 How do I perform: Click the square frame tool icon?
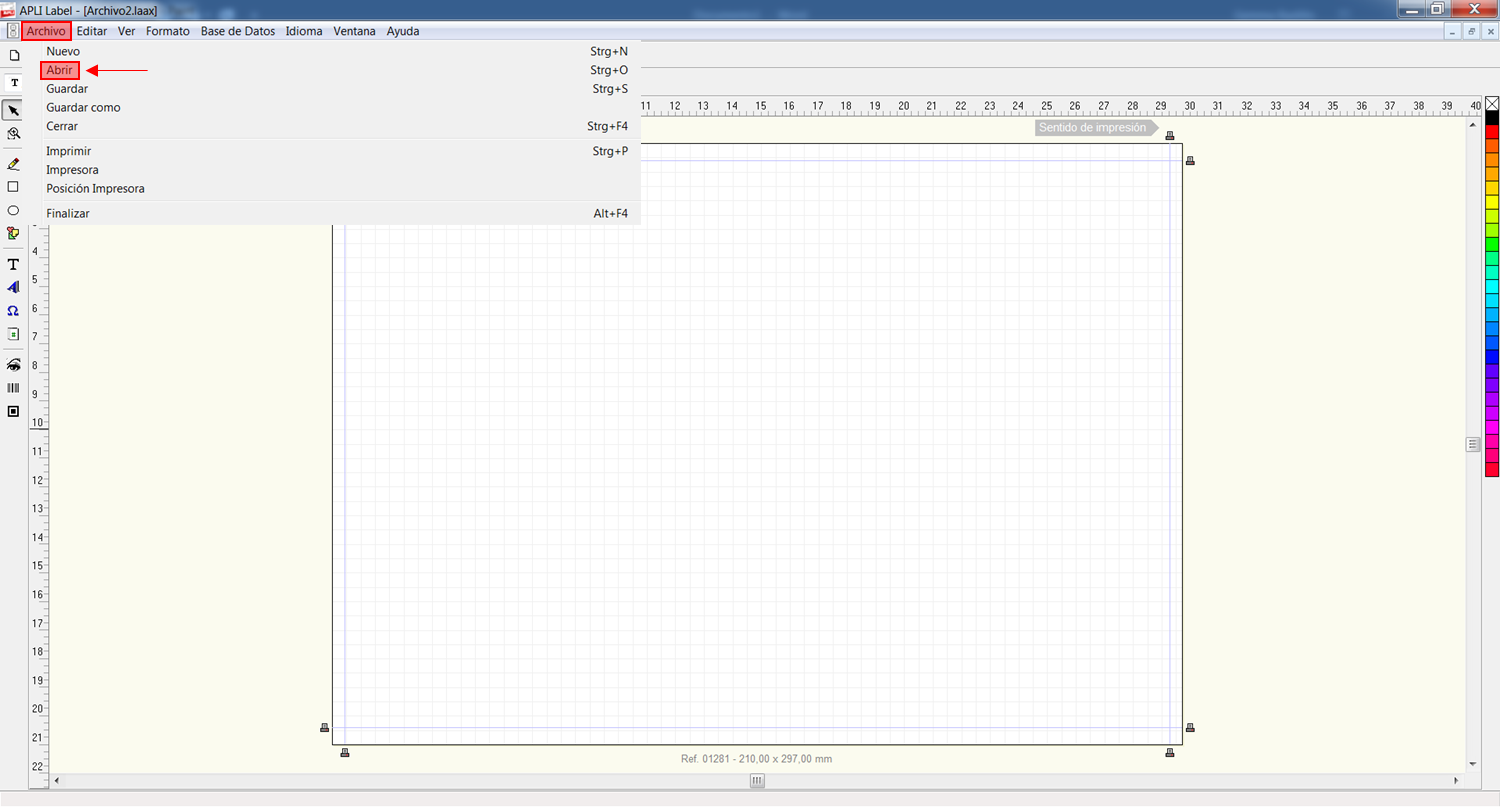[x=14, y=411]
